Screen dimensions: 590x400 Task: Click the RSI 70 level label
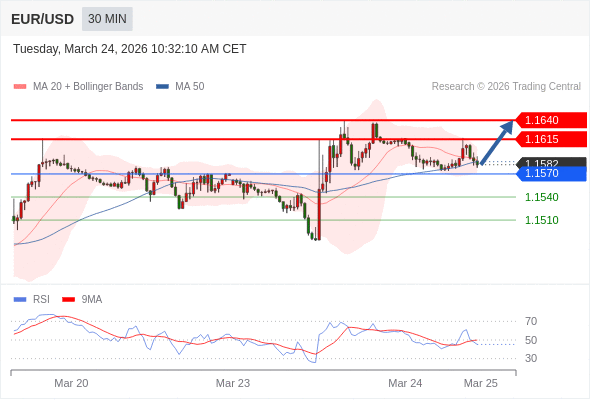[531, 321]
